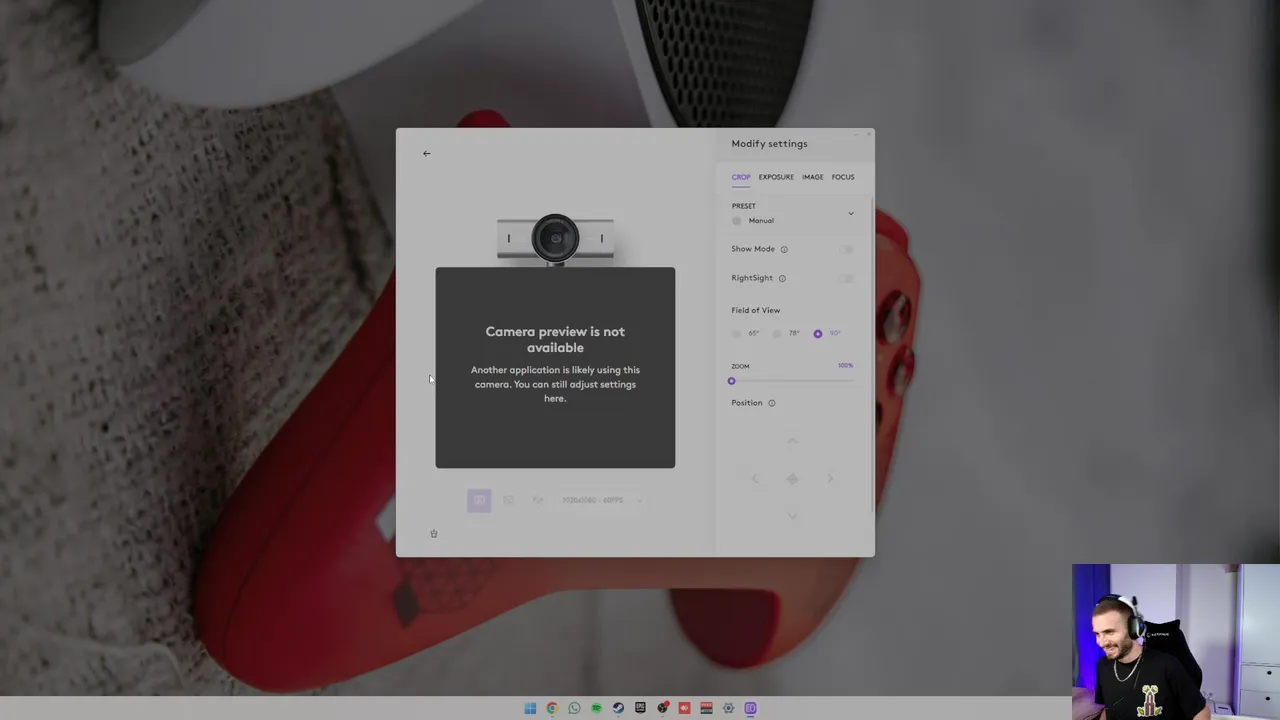Move camera position left arrow

pyautogui.click(x=755, y=479)
